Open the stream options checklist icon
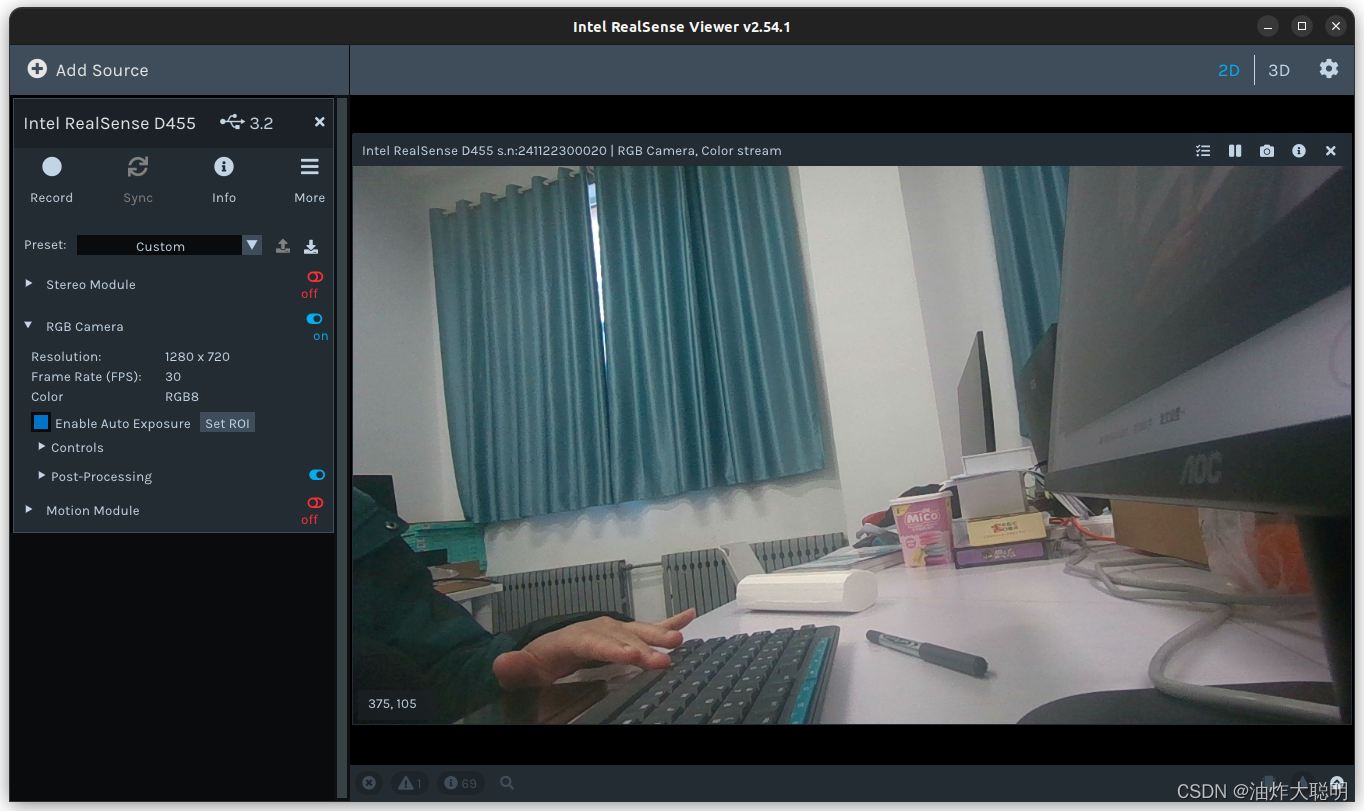The width and height of the screenshot is (1364, 811). click(1203, 150)
